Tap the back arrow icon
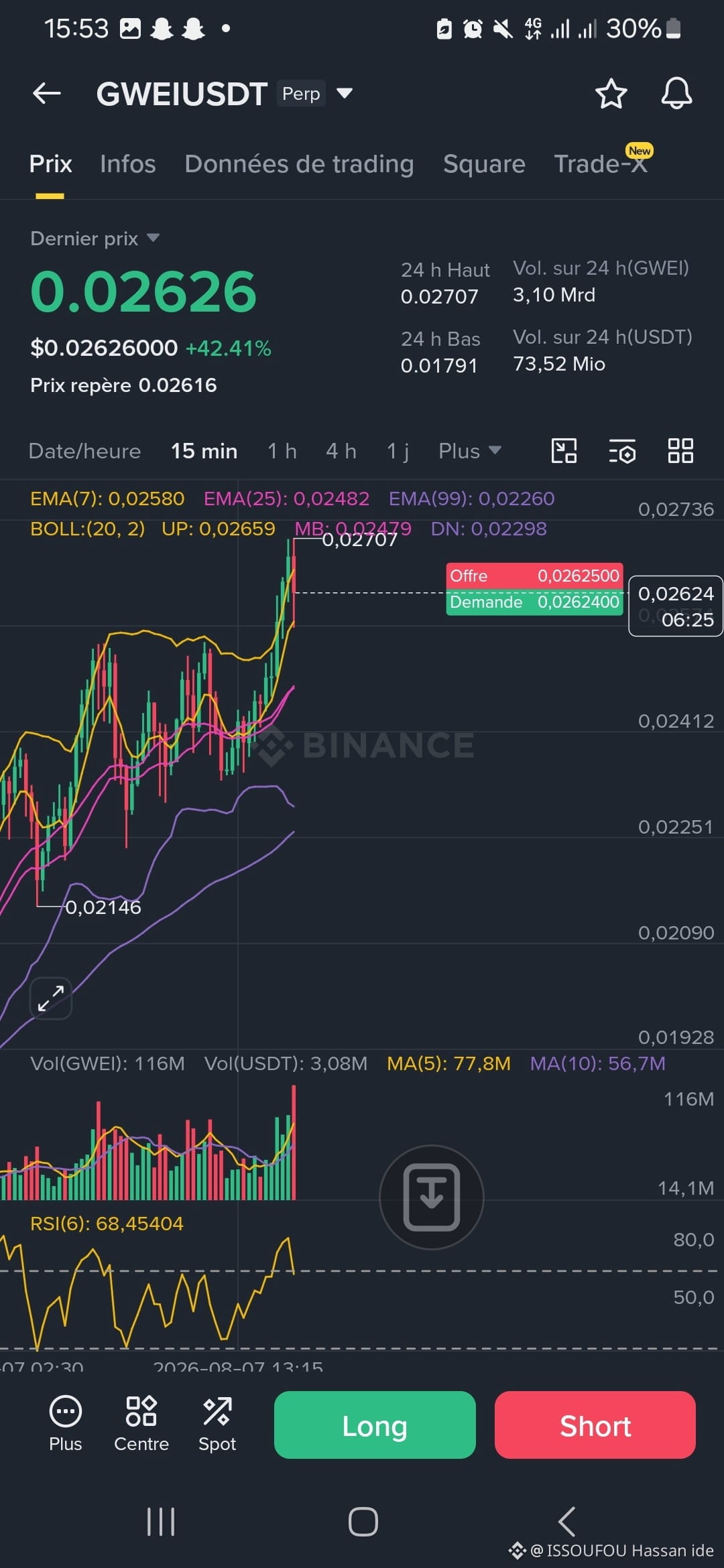The height and width of the screenshot is (1568, 724). tap(47, 94)
